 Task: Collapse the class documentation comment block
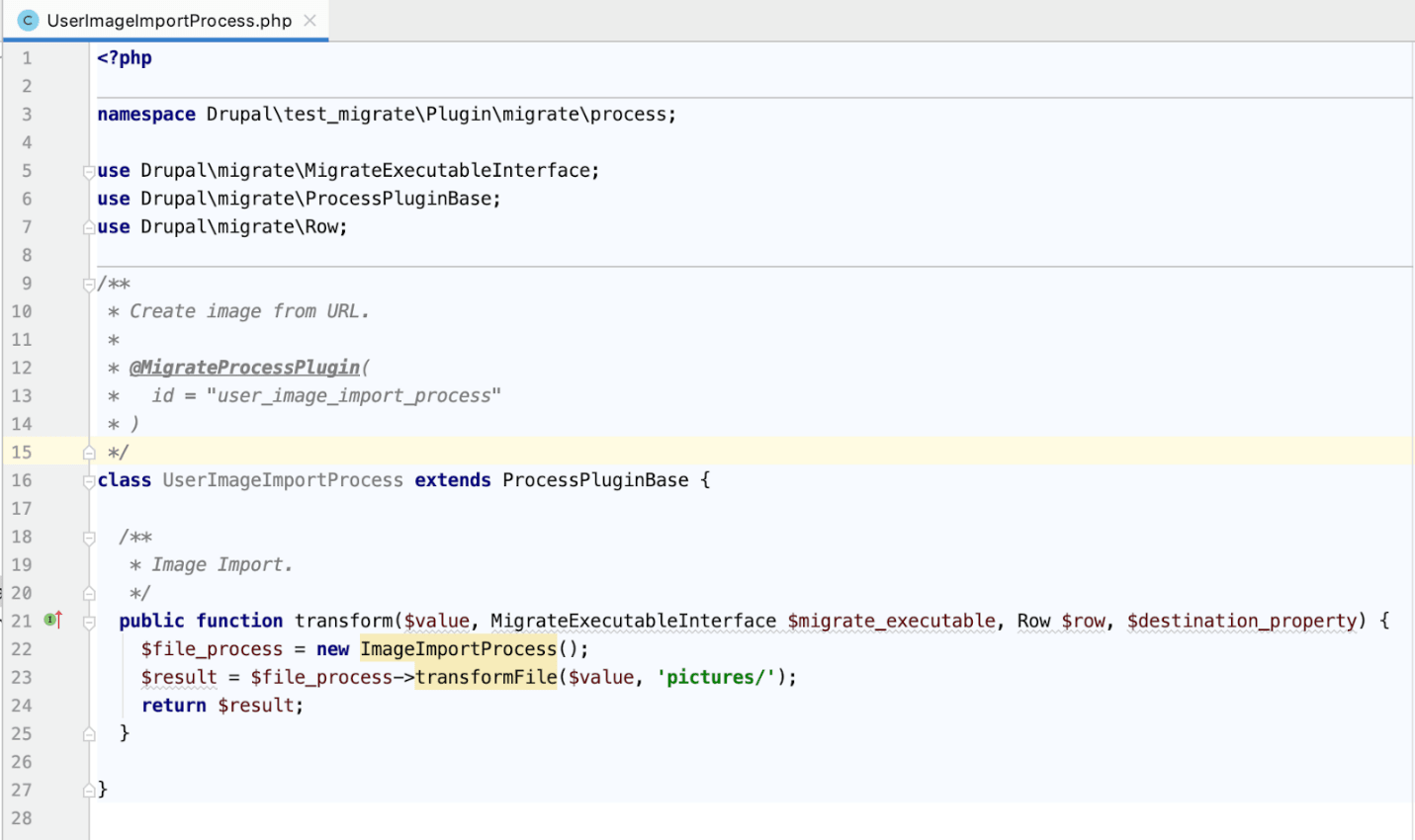[x=87, y=283]
